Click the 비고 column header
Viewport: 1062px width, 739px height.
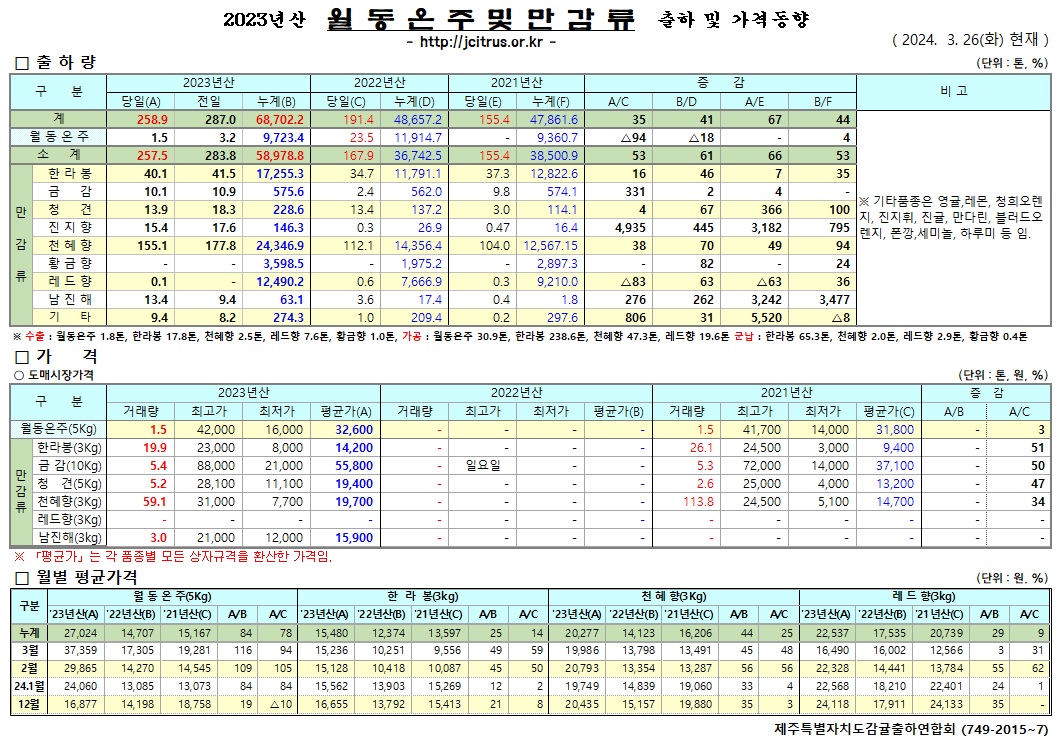point(952,91)
